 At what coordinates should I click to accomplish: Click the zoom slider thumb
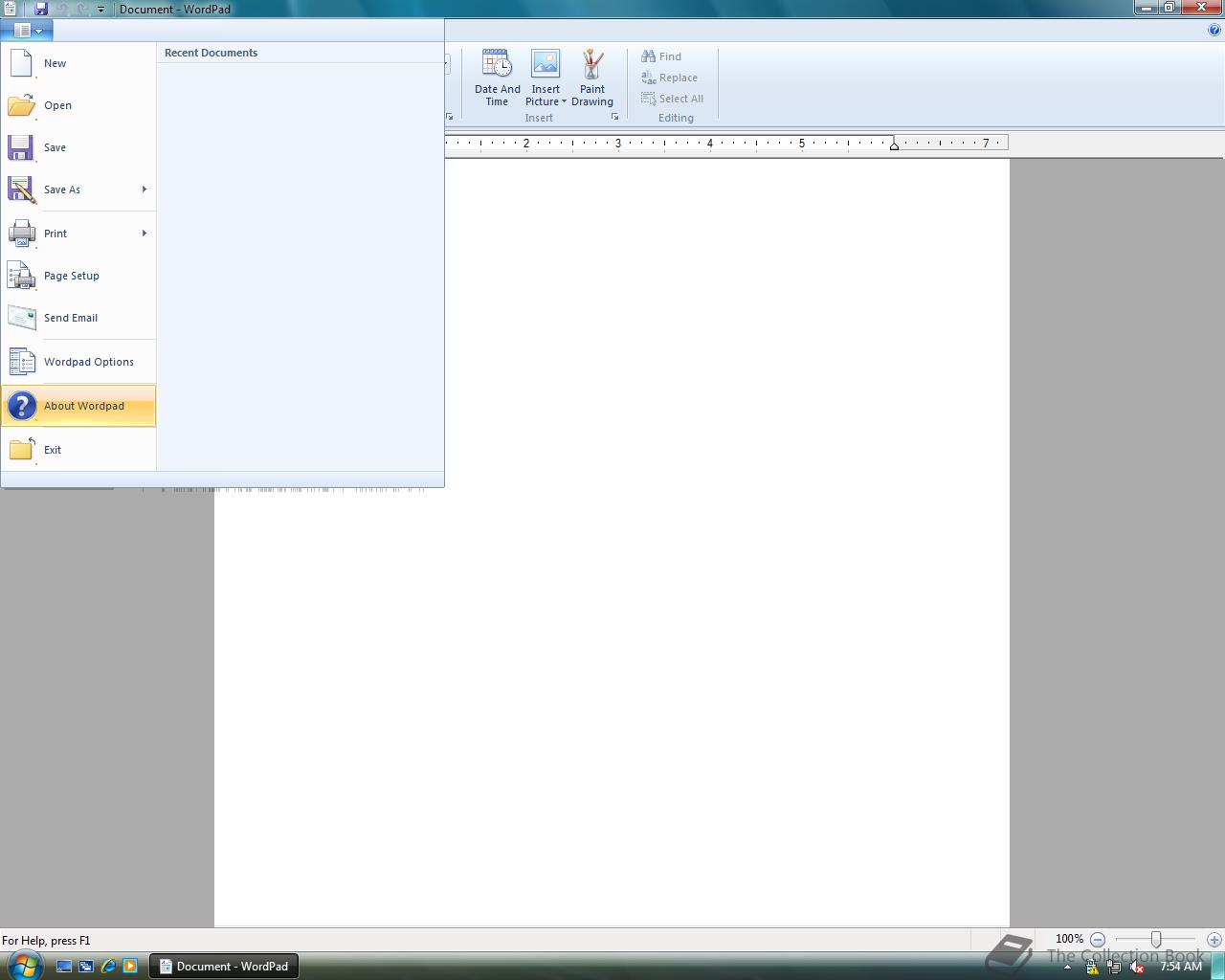pos(1156,940)
